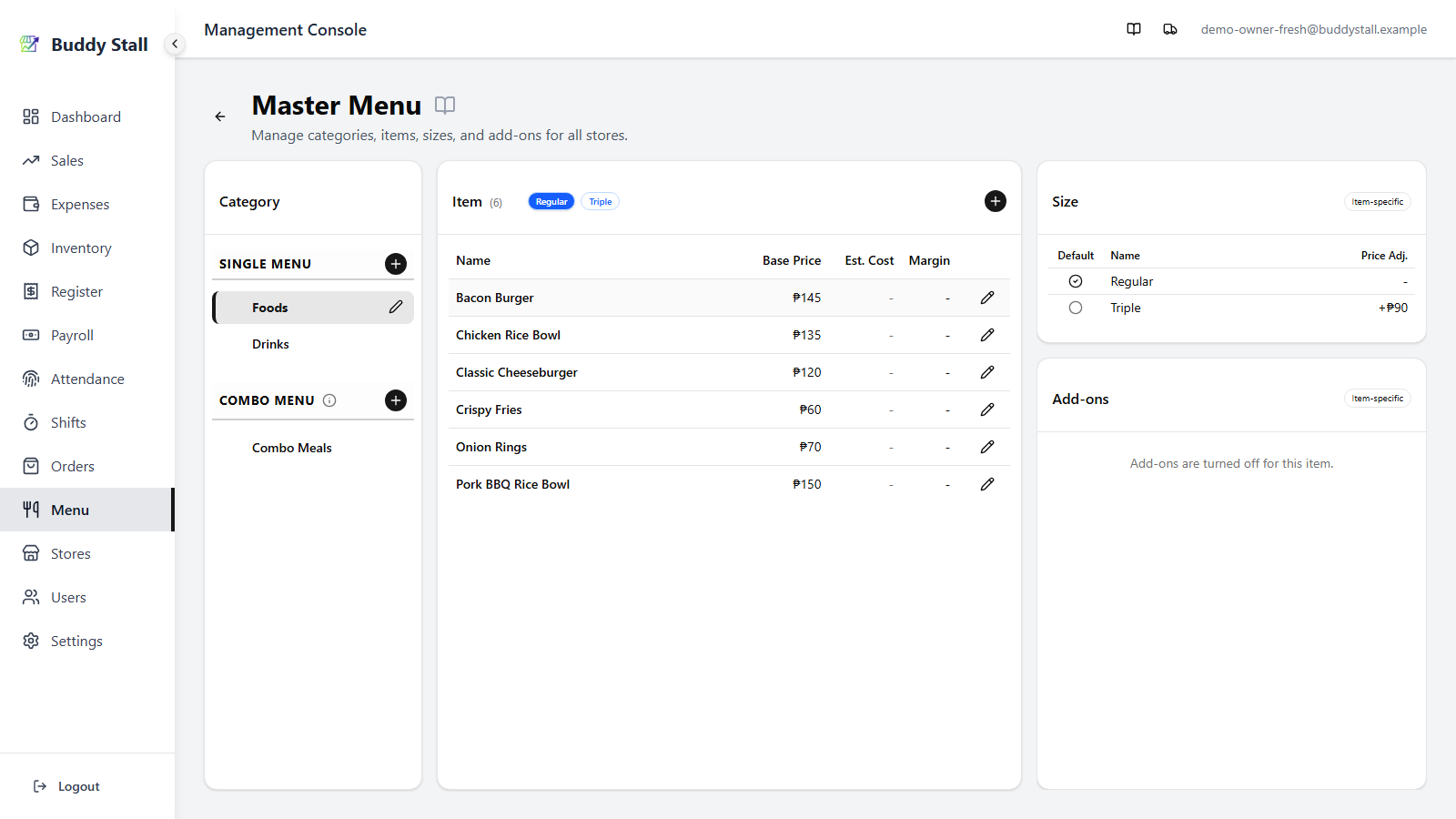Click the Triple size name
The height and width of the screenshot is (819, 1456).
tap(1126, 308)
